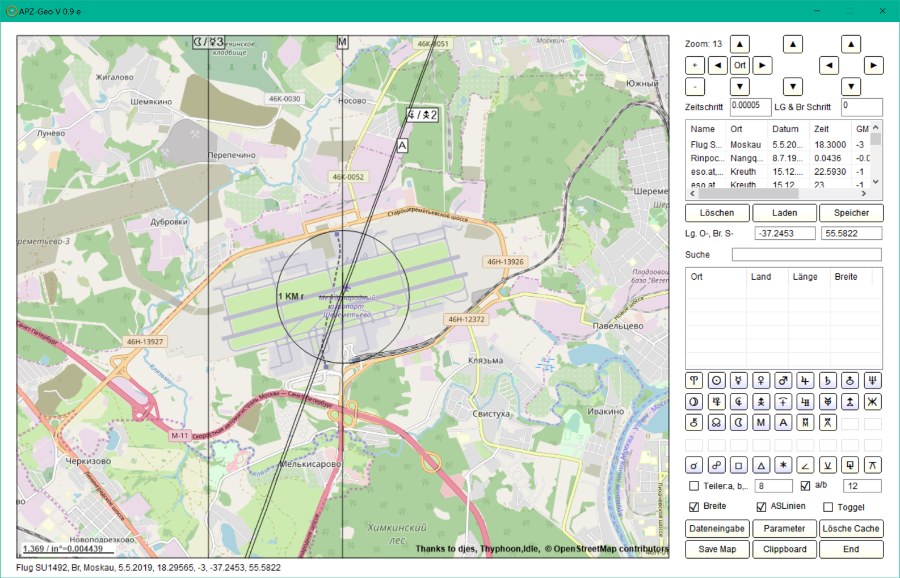Zoom in with the plus button
This screenshot has height=578, width=900.
click(x=695, y=65)
